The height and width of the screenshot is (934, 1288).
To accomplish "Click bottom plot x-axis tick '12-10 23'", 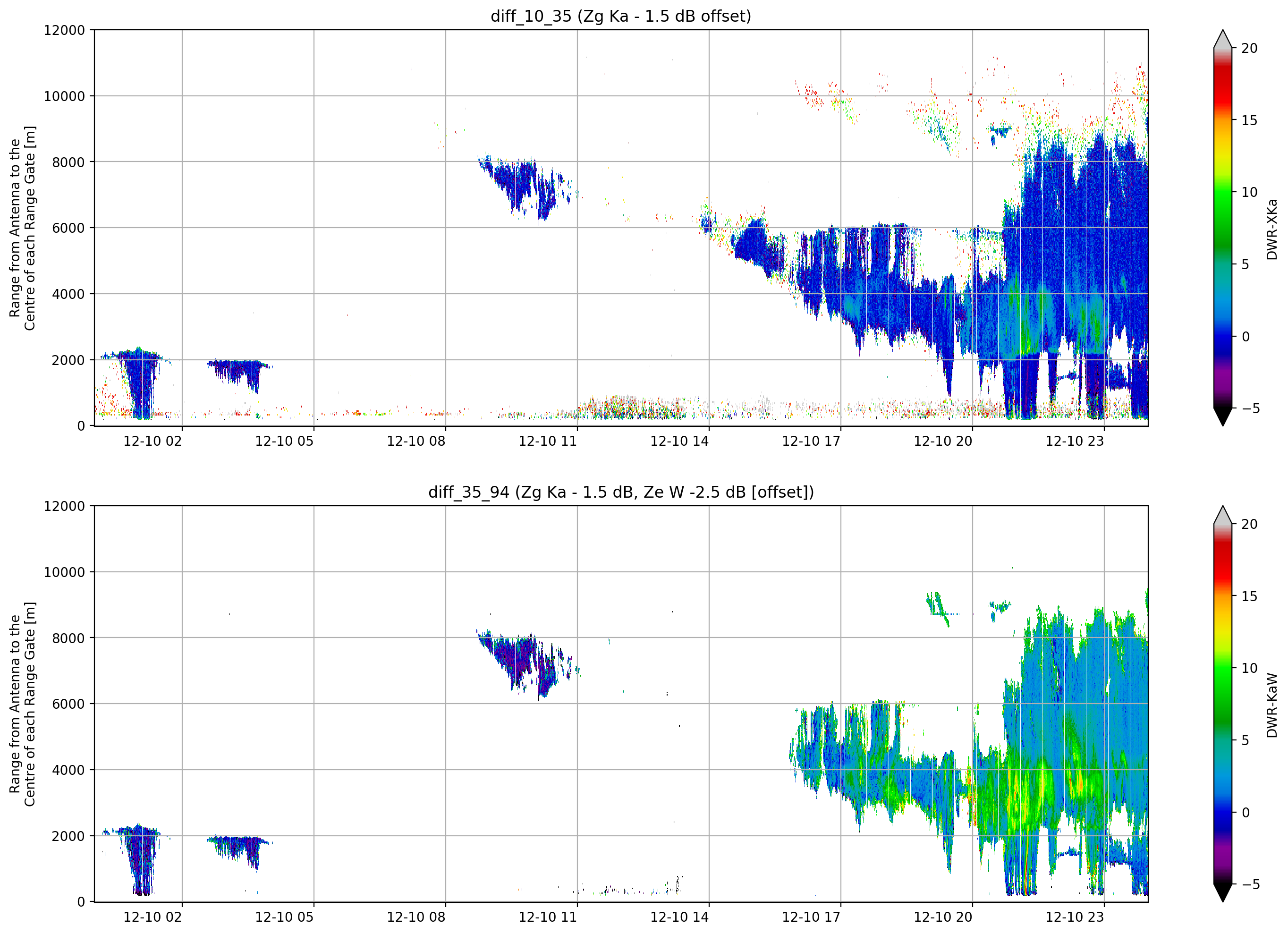I will coord(1075,917).
